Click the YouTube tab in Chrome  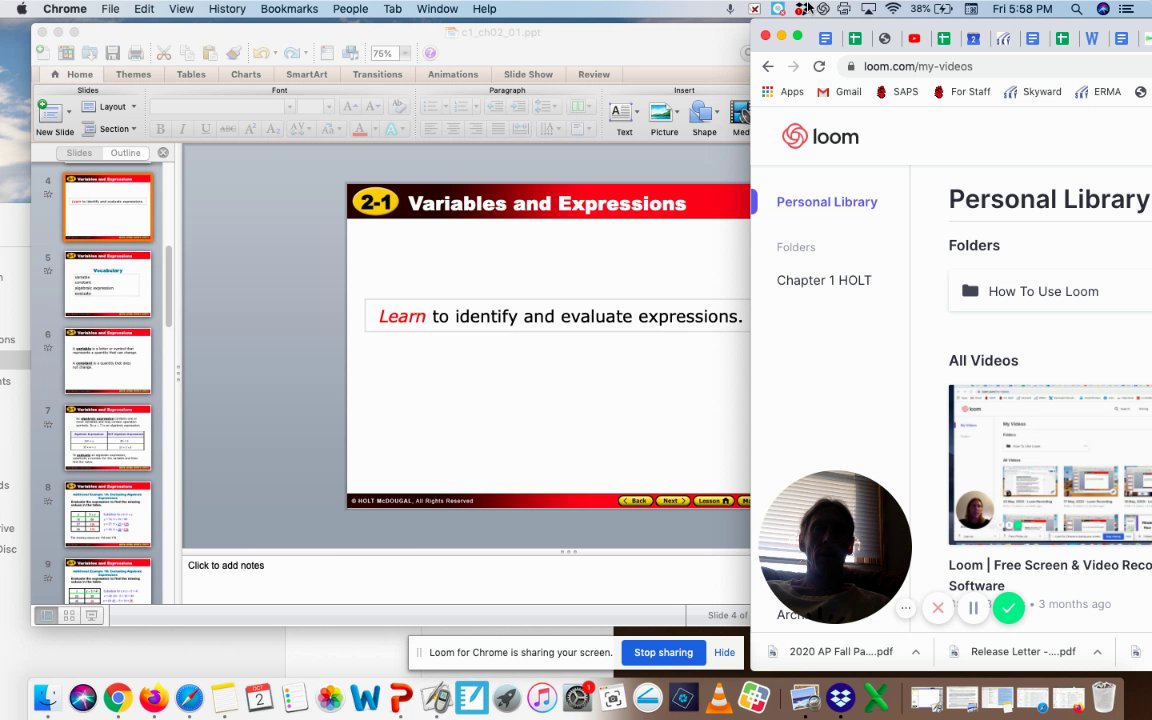tap(915, 38)
